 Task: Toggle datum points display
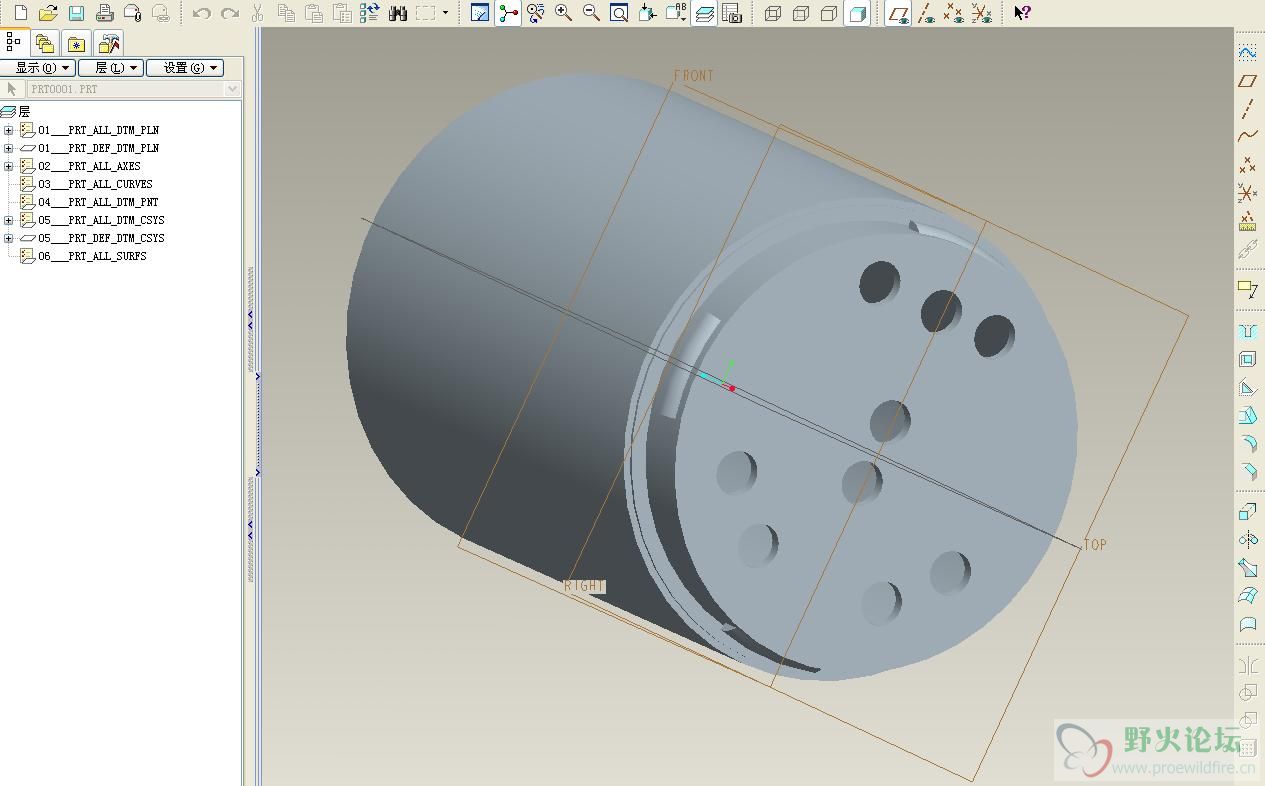(x=955, y=13)
